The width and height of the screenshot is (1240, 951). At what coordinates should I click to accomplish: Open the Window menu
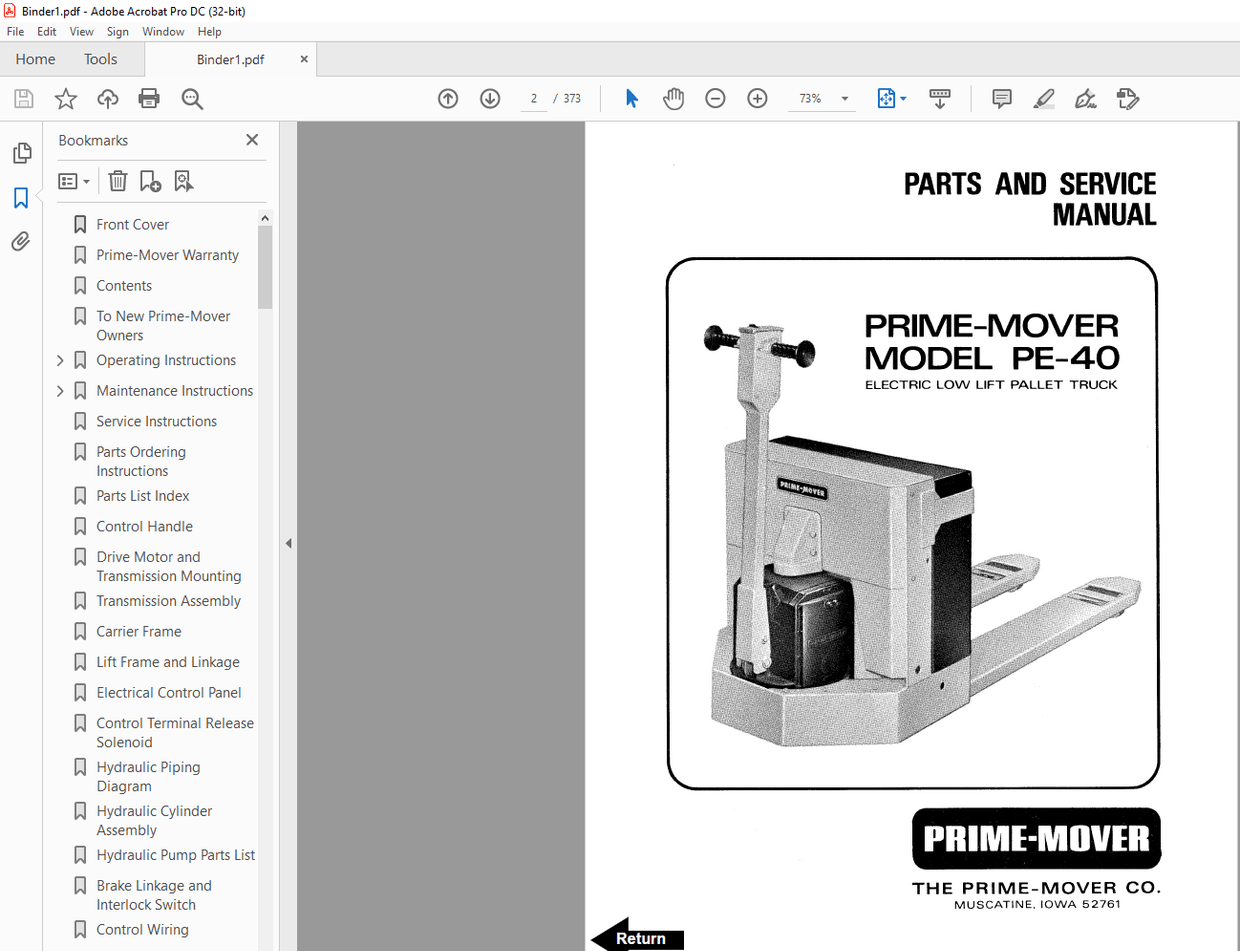click(x=164, y=31)
